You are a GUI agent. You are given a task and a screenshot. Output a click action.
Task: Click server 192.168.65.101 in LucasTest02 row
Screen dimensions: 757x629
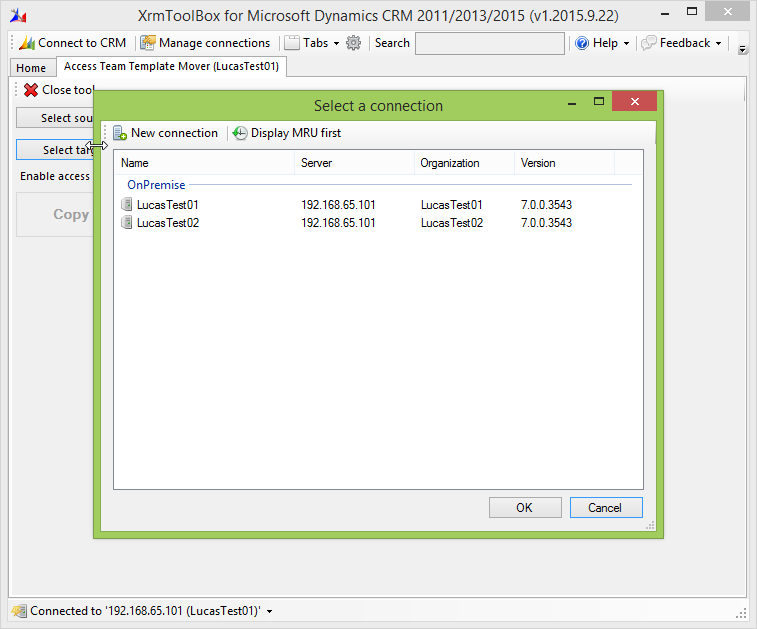tap(338, 223)
